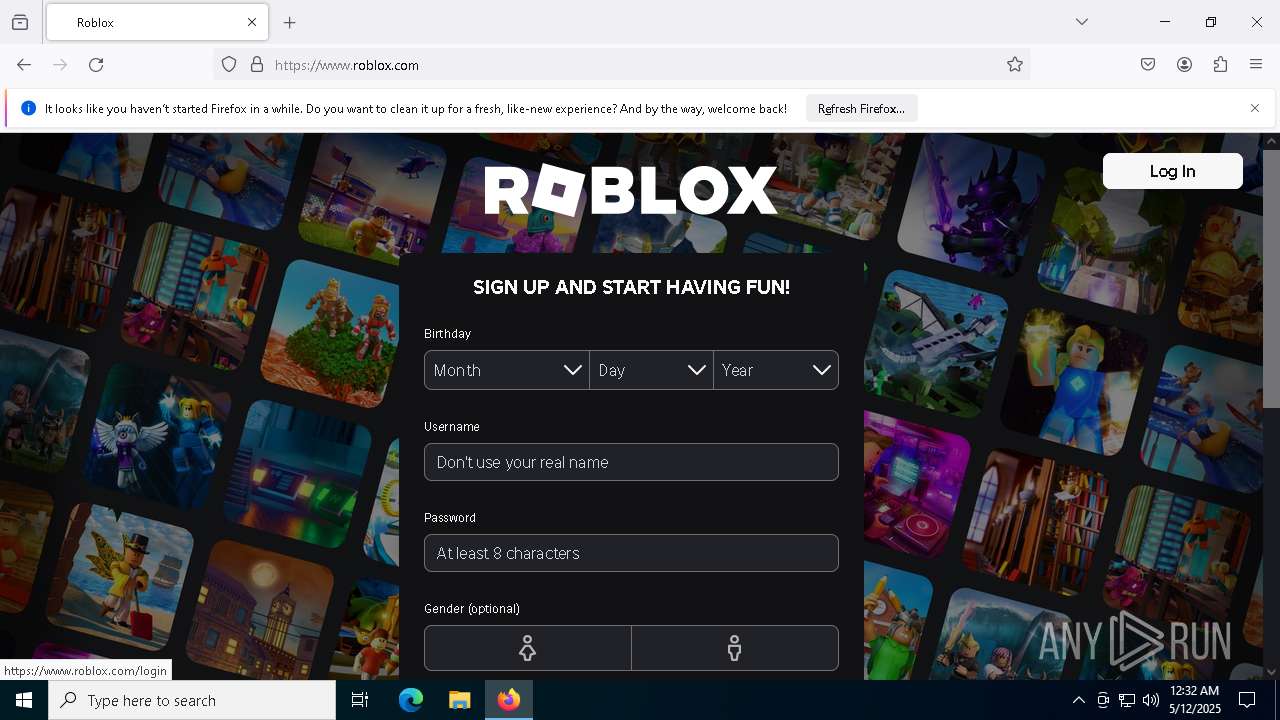Screen dimensions: 1280x720
Task: Open the Windows Start menu
Action: tap(24, 700)
